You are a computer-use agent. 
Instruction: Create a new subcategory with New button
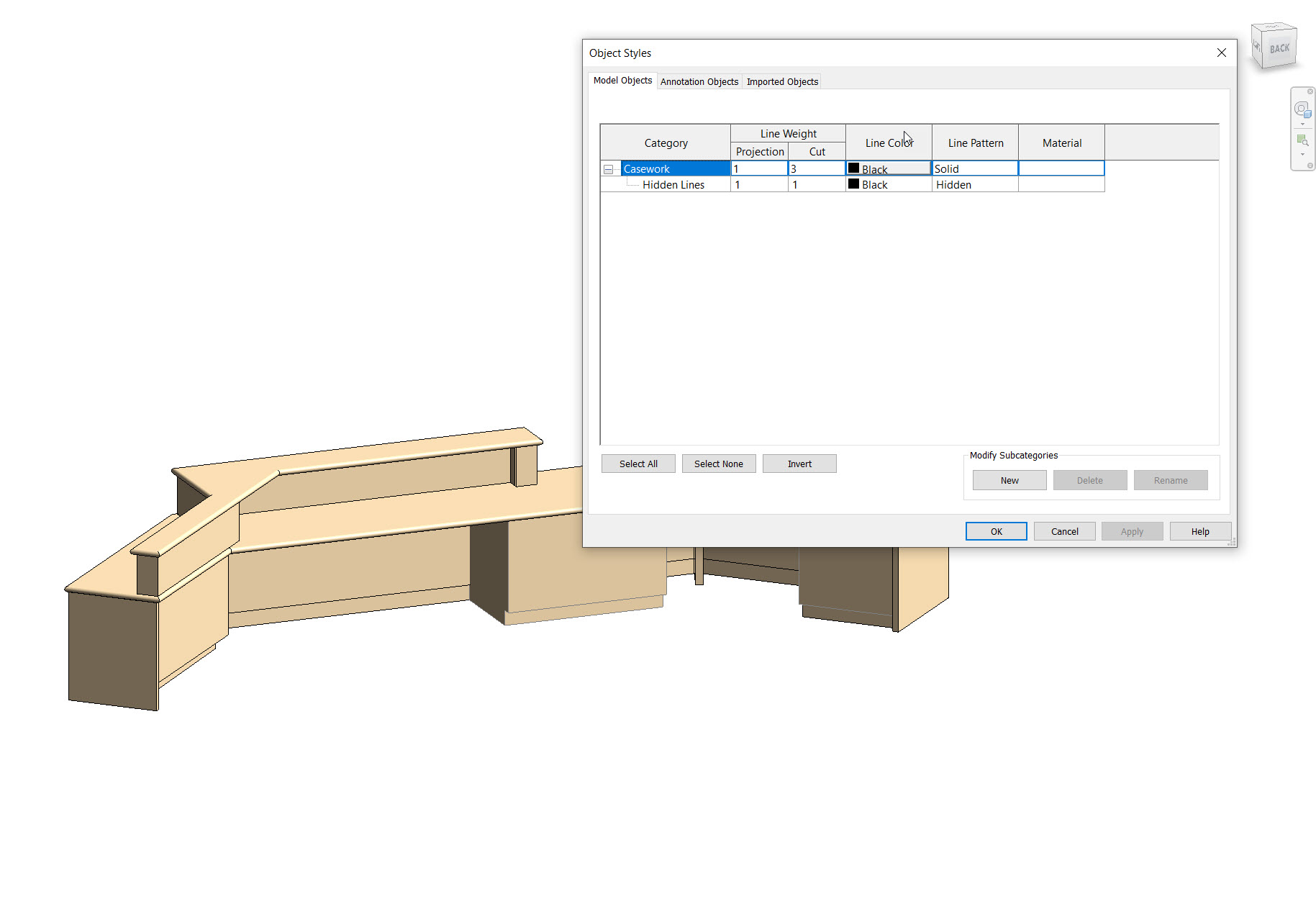pos(1009,479)
